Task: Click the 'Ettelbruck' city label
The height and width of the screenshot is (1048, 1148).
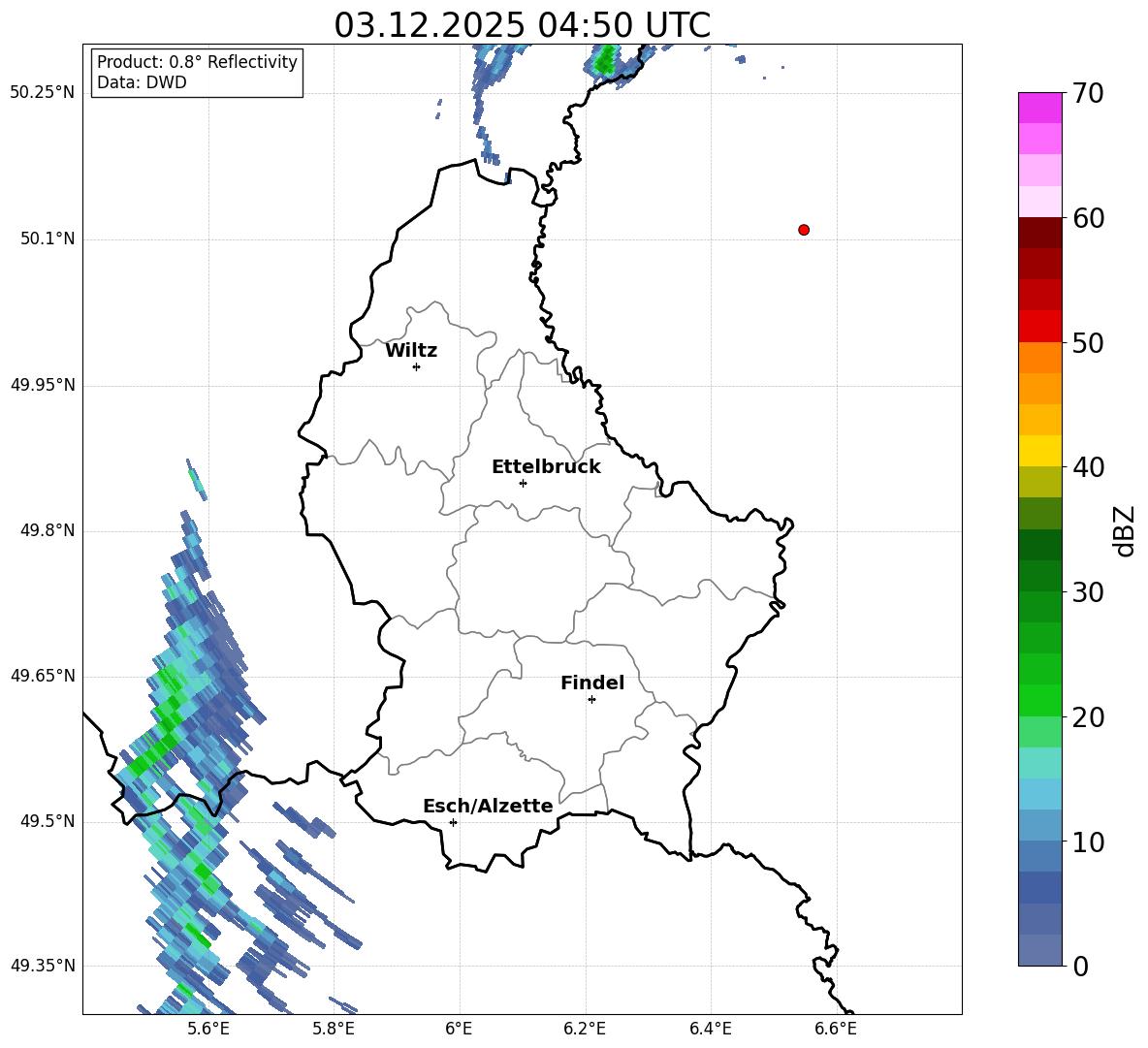Action: 546,467
